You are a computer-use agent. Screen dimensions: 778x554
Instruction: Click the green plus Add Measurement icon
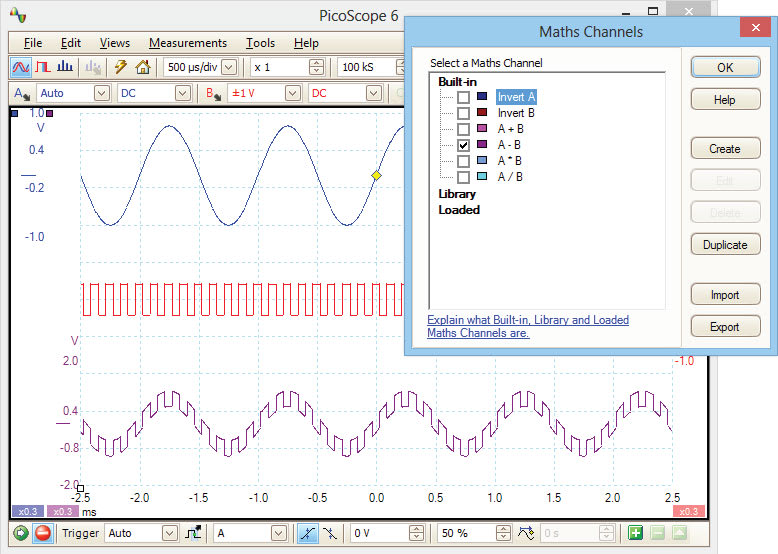click(x=636, y=533)
